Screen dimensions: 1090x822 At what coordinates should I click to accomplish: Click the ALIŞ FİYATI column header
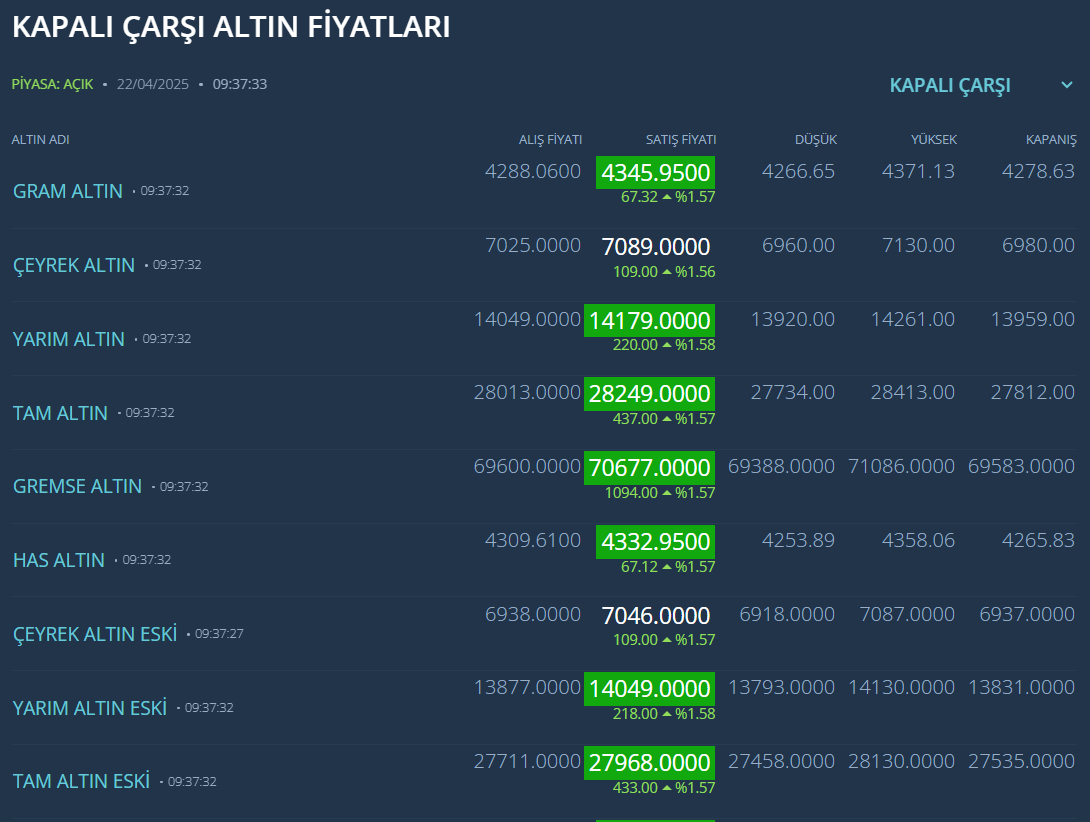550,140
